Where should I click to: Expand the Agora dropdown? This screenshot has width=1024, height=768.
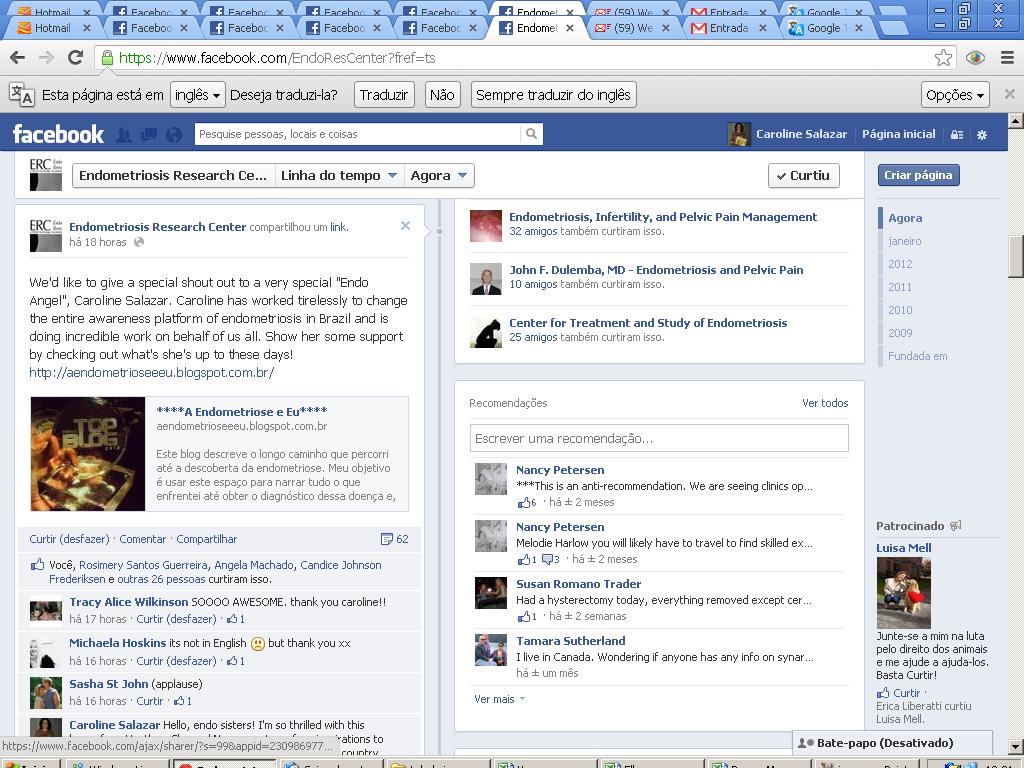click(439, 176)
